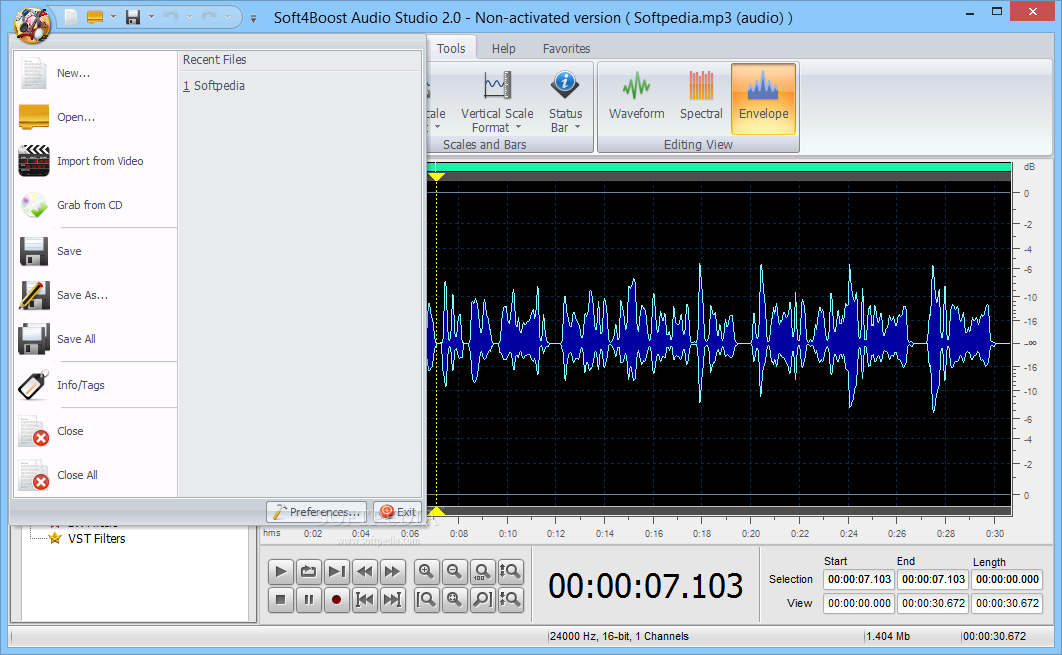Viewport: 1062px width, 655px height.
Task: Click '24000 Hz, 16-bit, 1 Channels' status text
Action: point(619,637)
